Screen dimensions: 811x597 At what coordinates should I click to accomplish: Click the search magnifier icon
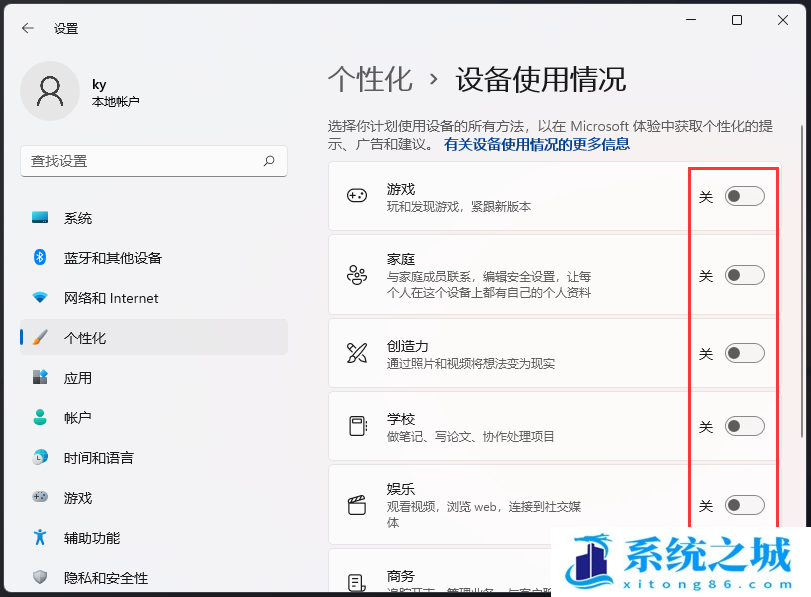[269, 161]
